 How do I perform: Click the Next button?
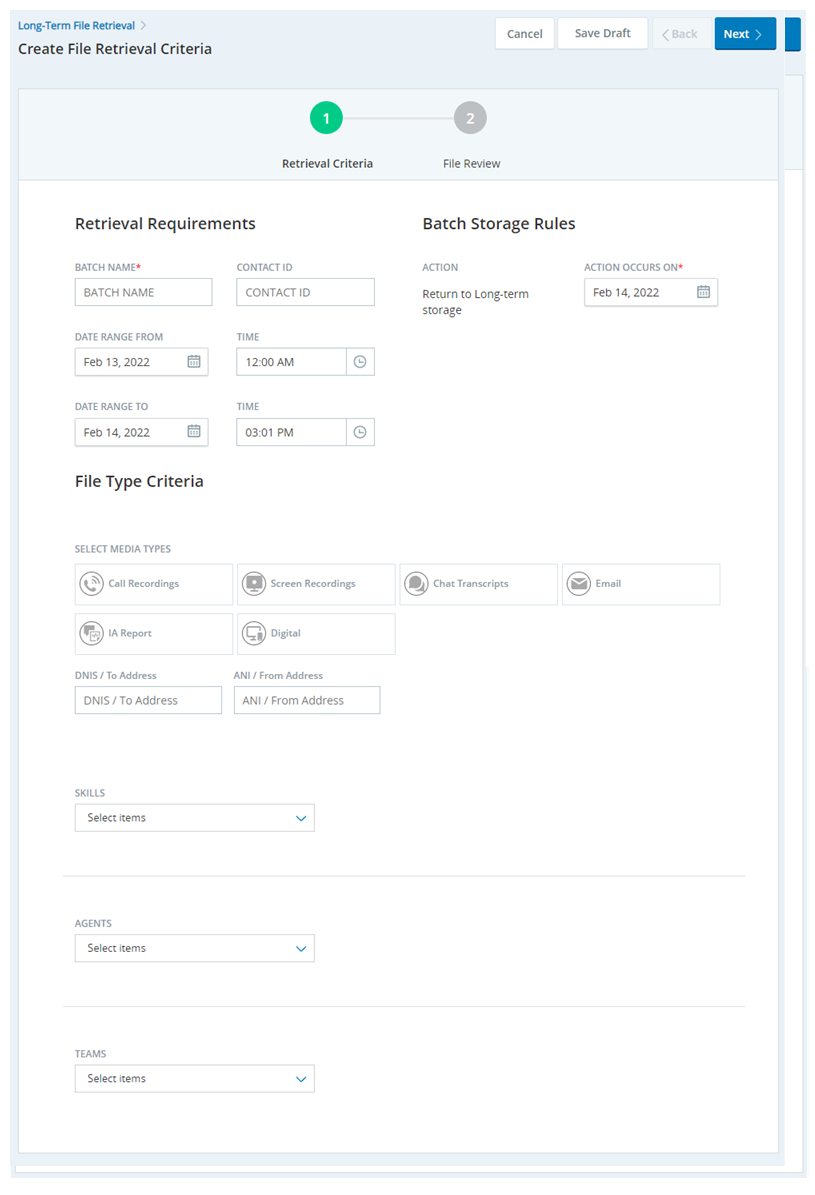tap(745, 34)
